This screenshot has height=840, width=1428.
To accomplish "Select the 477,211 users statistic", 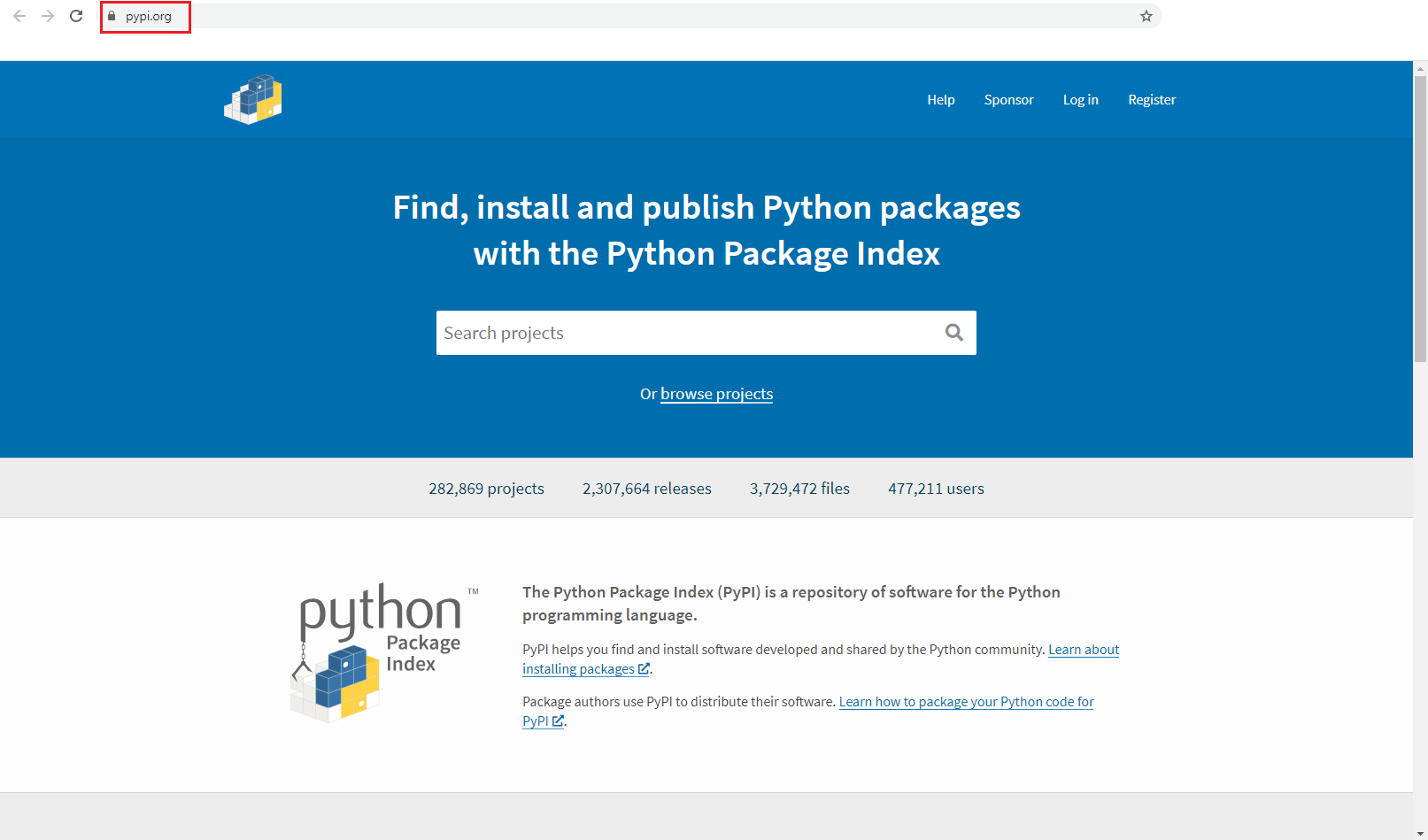I will point(936,489).
